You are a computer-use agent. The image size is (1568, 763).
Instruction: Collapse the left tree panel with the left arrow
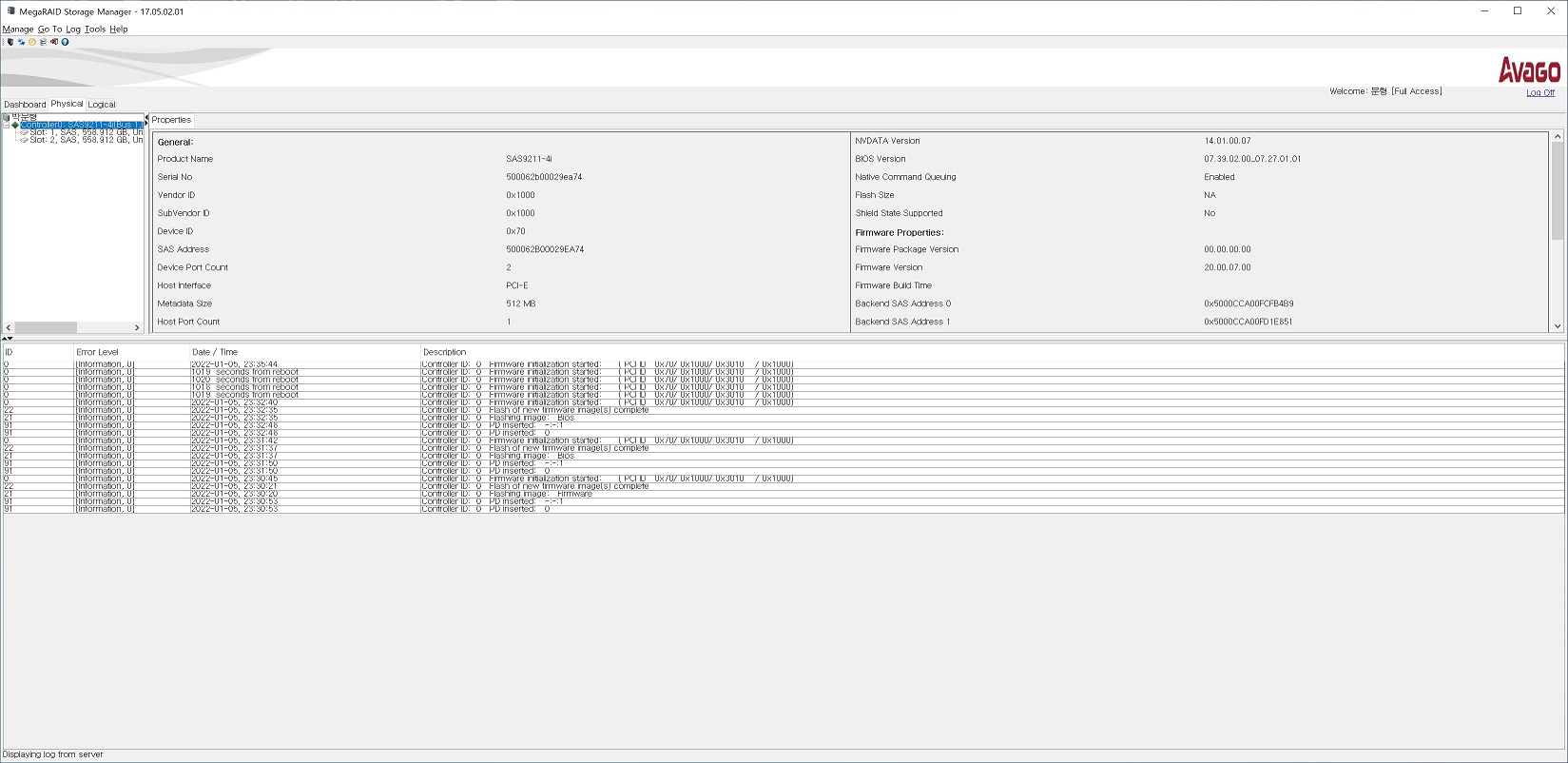coord(146,118)
